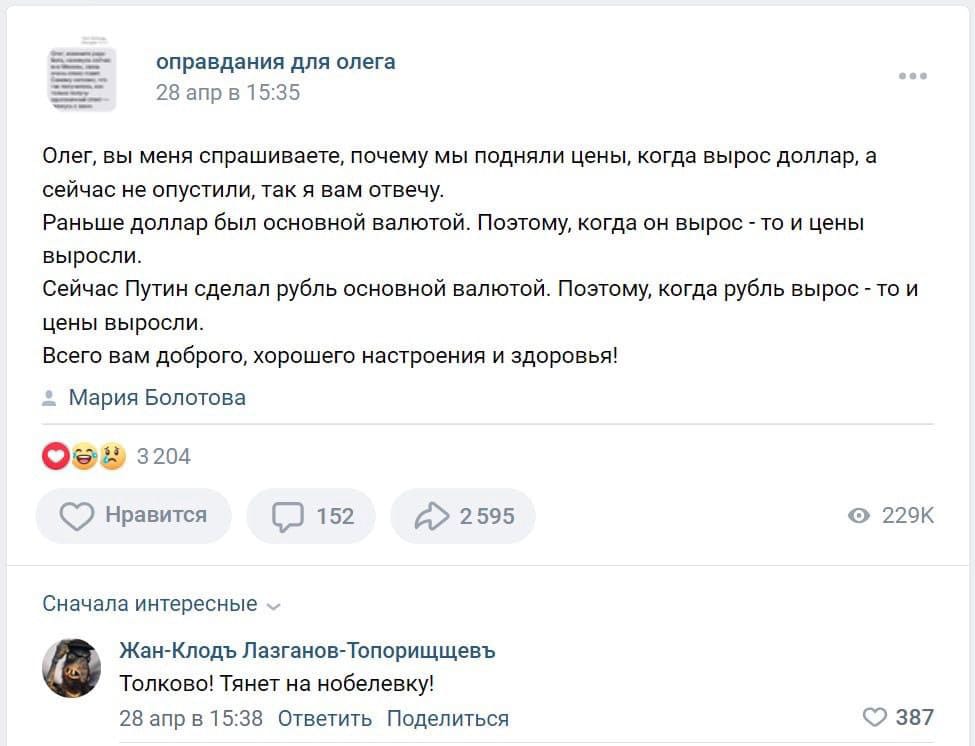Viewport: 975px width, 746px height.
Task: Click the laughing reaction emoji
Action: pos(84,457)
